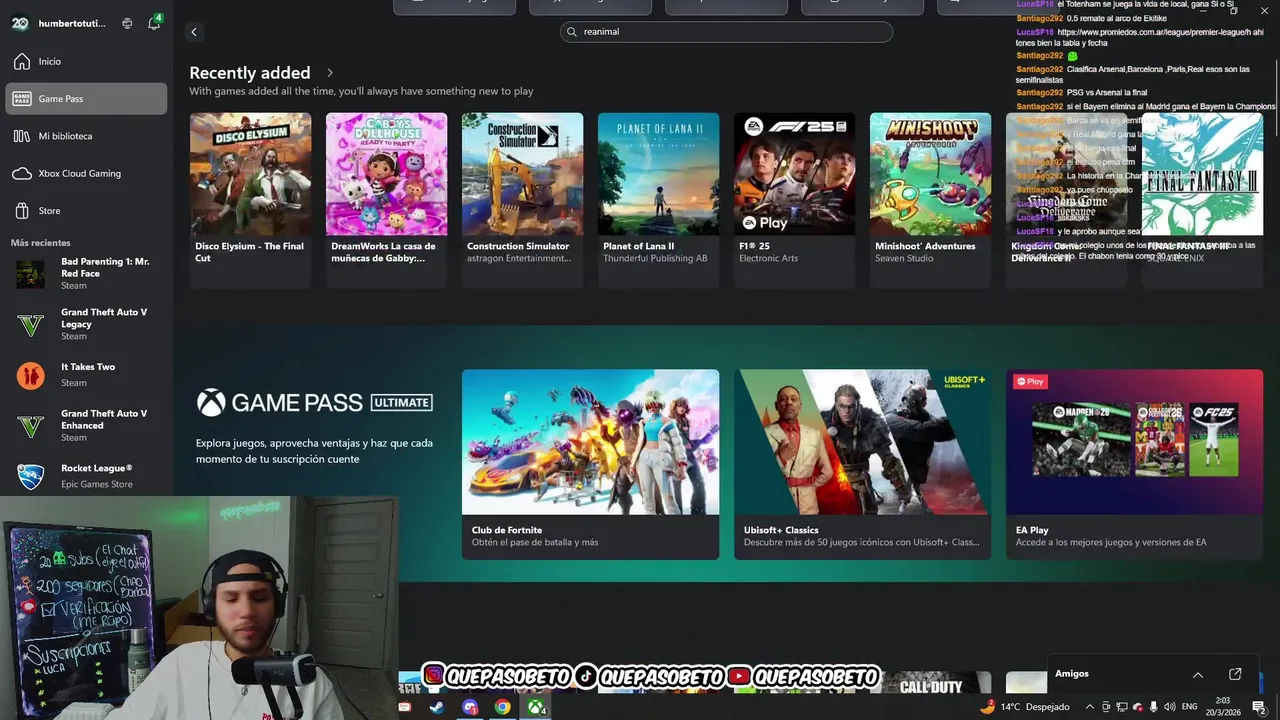This screenshot has width=1280, height=720.
Task: Click the Inicio house icon
Action: [22, 61]
